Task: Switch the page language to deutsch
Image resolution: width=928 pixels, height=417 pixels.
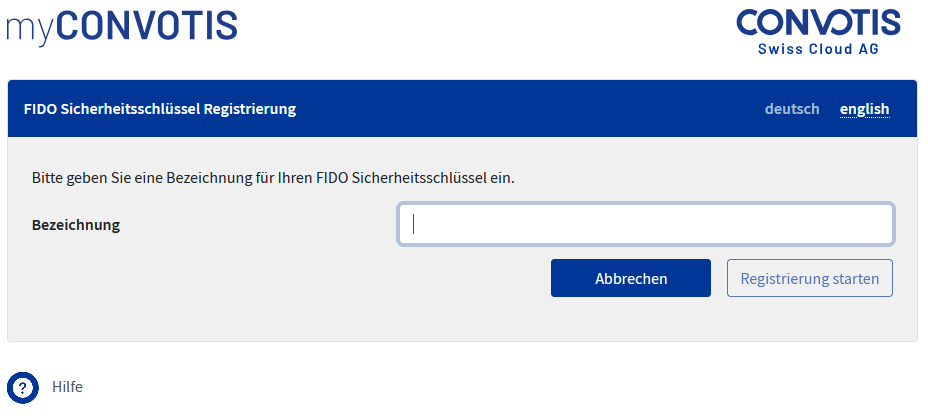Action: 791,109
